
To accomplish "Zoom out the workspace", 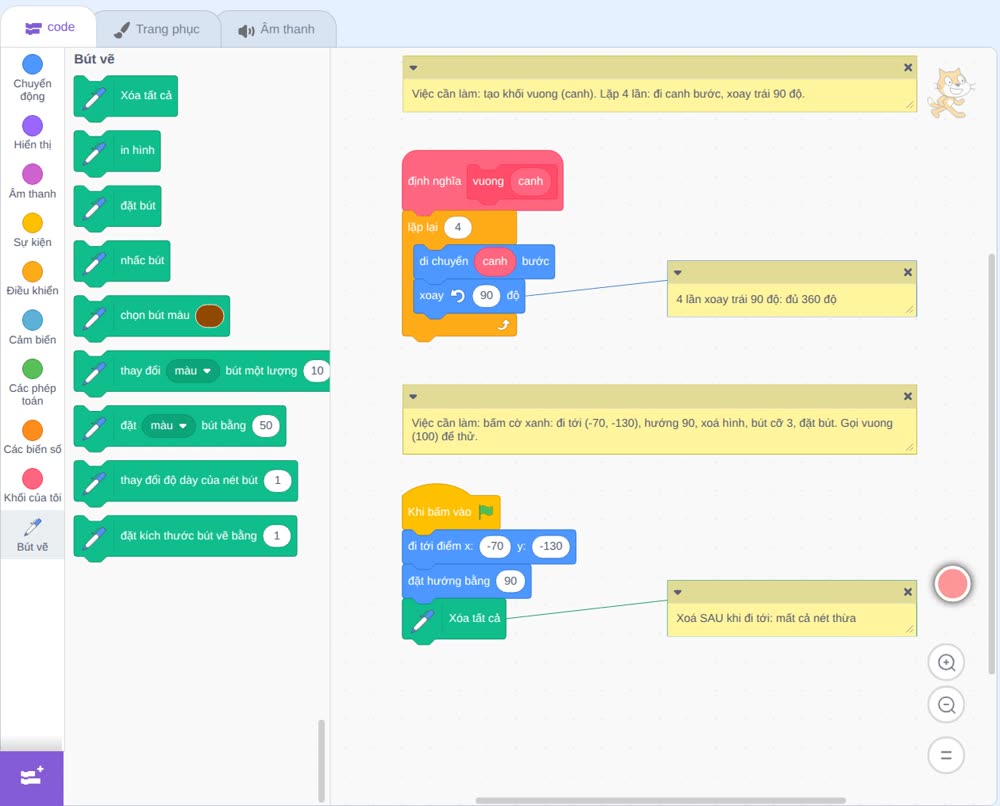I will 946,705.
